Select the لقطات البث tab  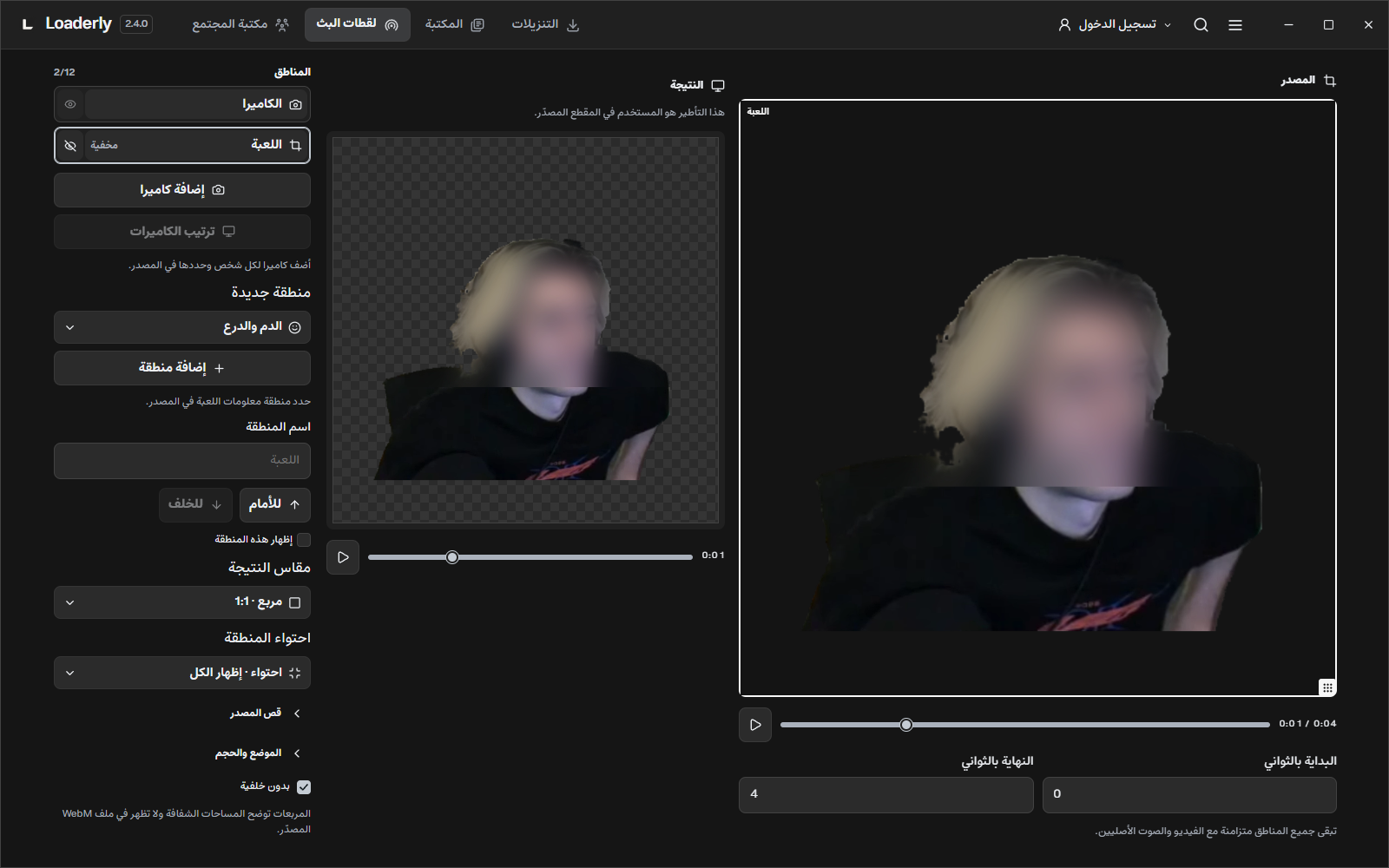click(x=358, y=24)
